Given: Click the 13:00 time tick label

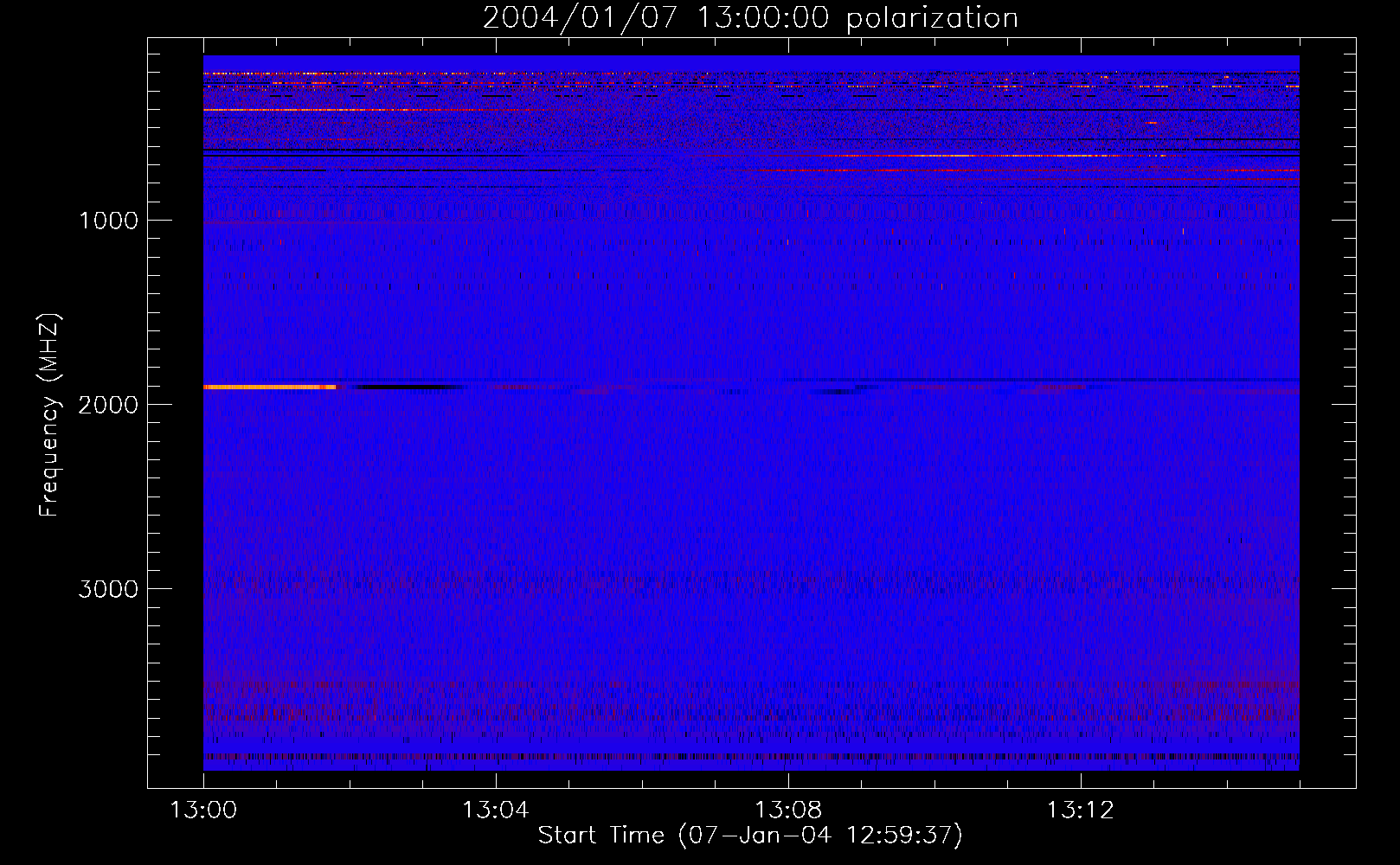Looking at the screenshot, I should 203,810.
